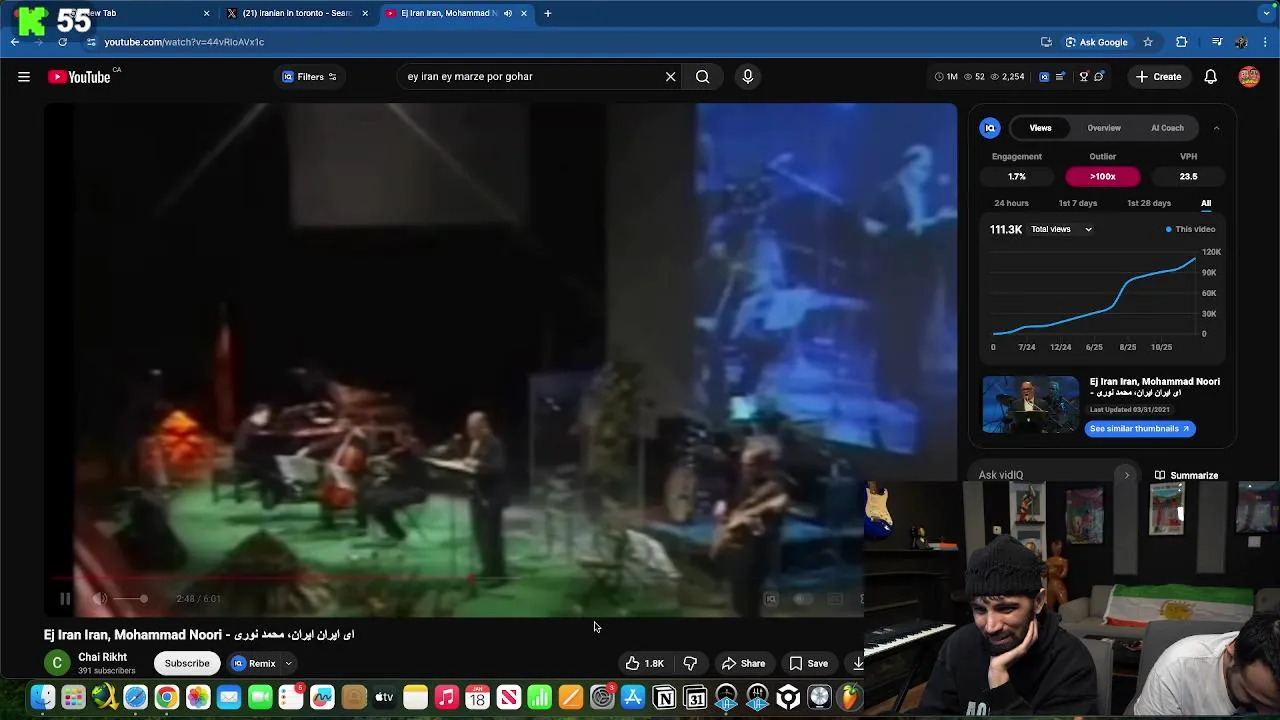The image size is (1280, 720).
Task: Mute the video player volume icon
Action: (100, 599)
